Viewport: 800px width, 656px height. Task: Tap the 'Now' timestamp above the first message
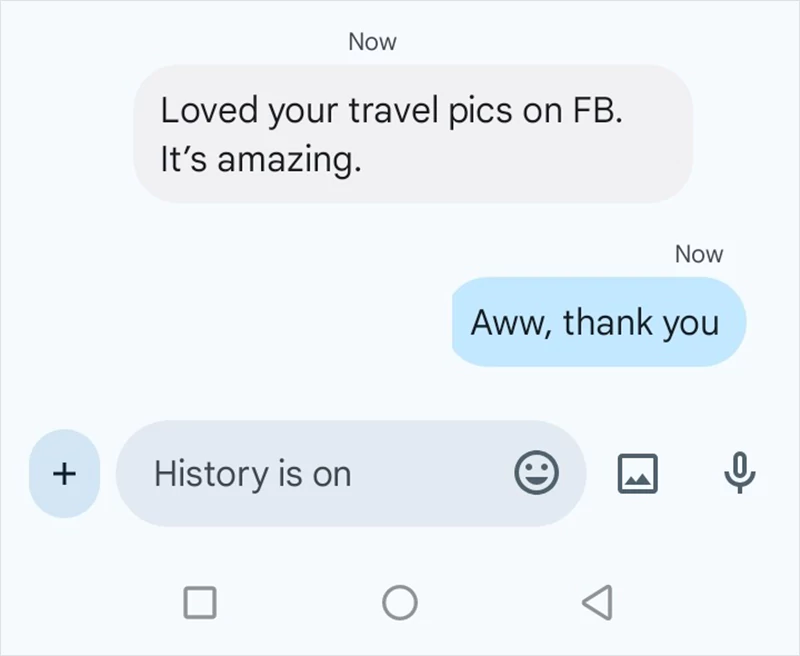coord(371,42)
